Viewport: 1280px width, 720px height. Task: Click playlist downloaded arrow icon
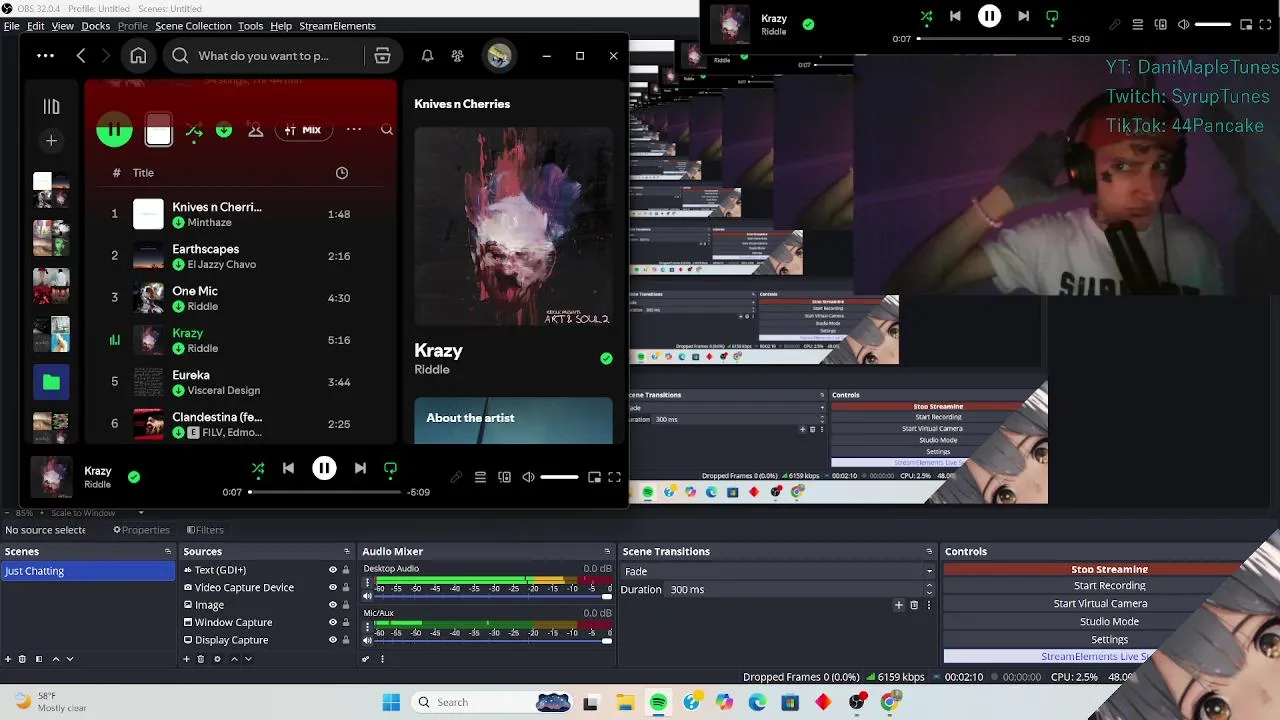(224, 130)
